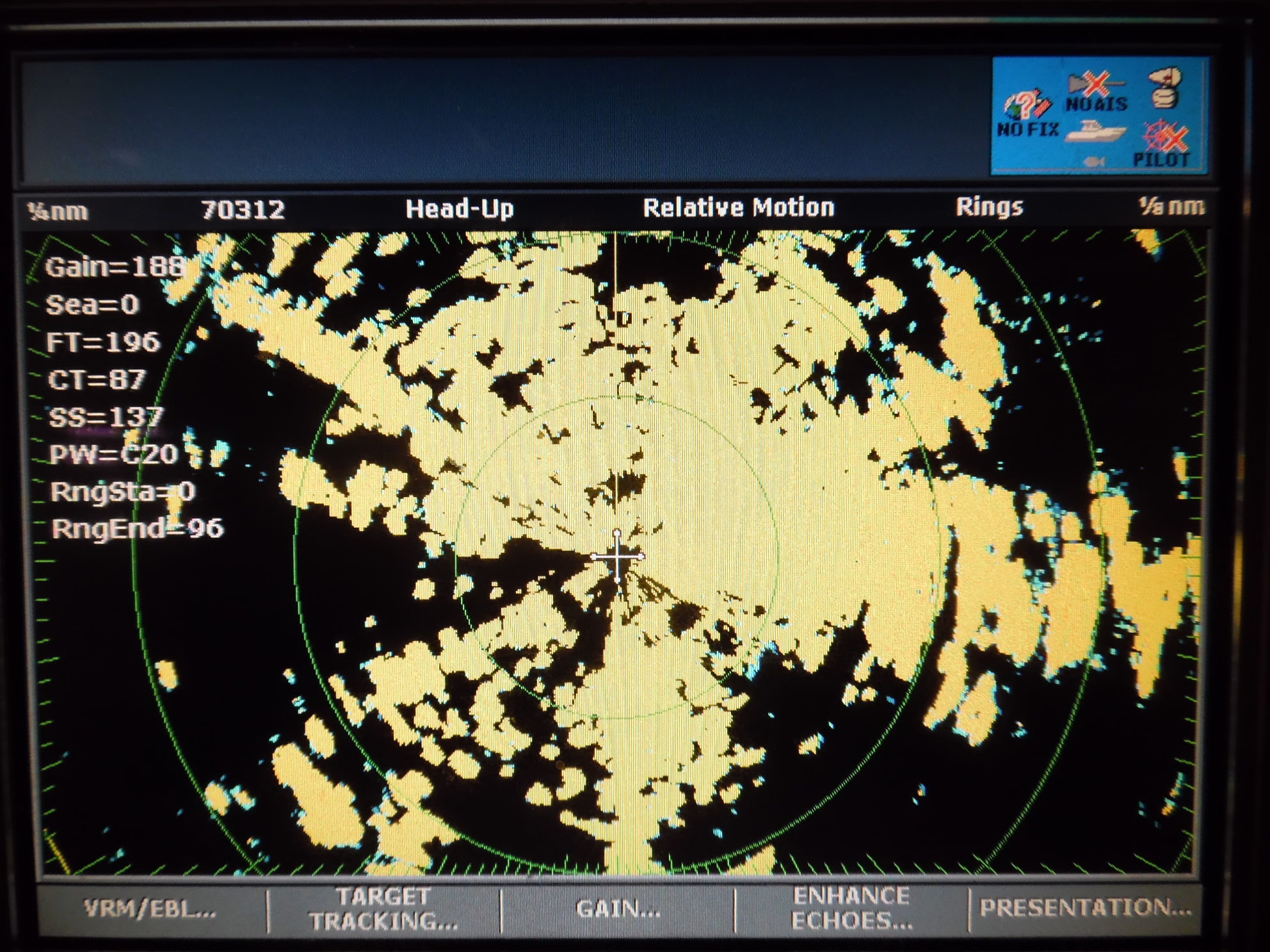Click the Gain=188 readout
This screenshot has width=1270, height=952.
click(115, 267)
